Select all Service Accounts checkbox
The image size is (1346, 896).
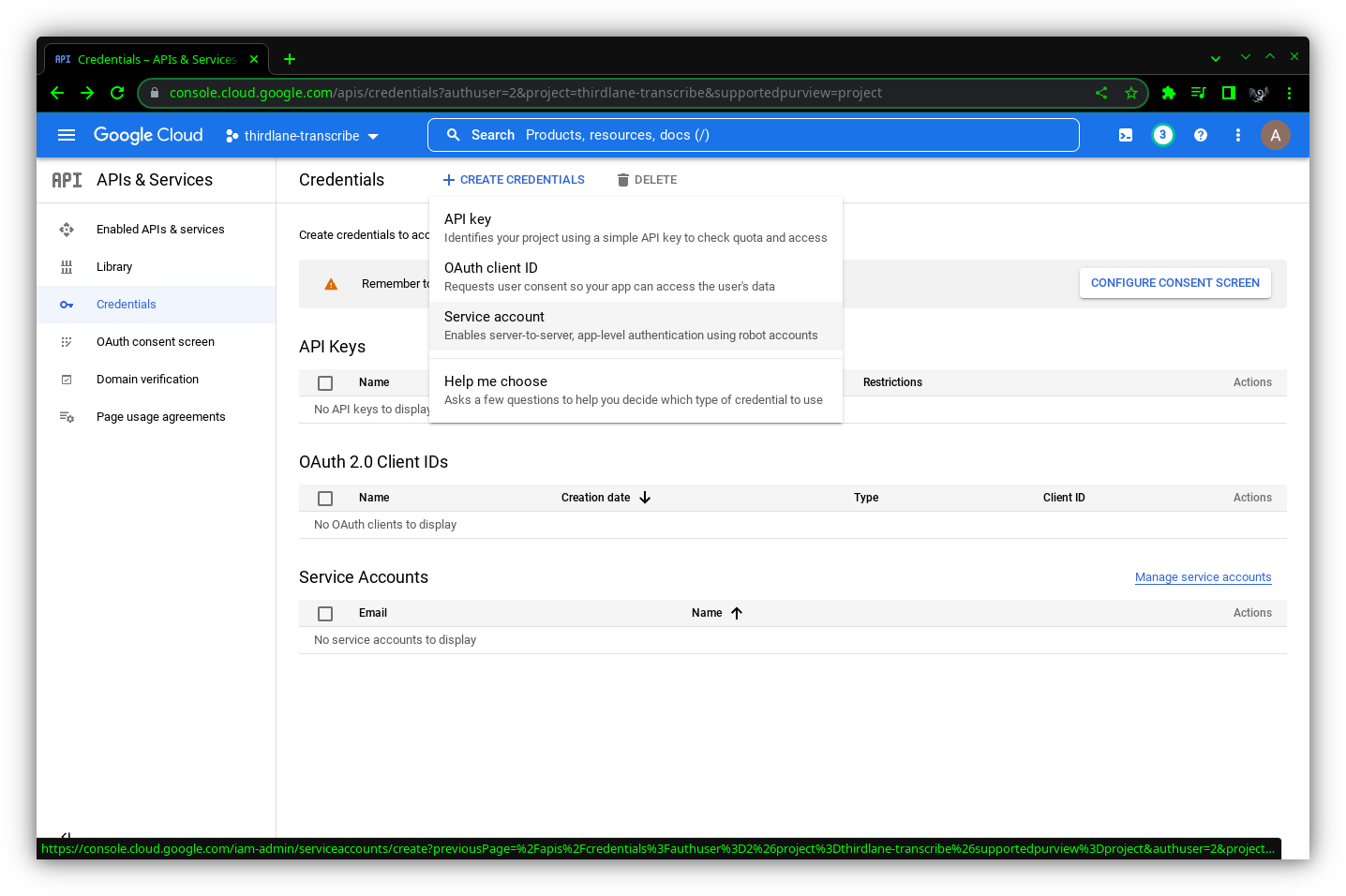click(325, 614)
